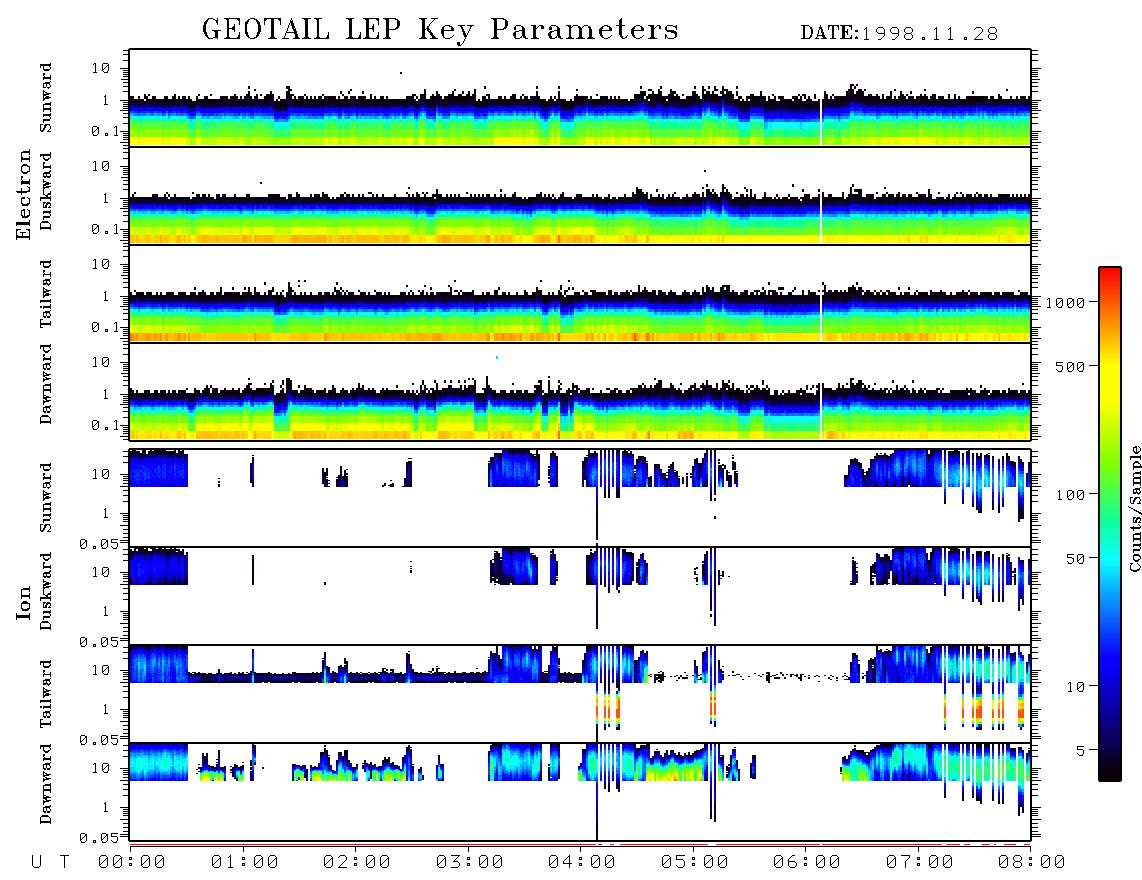Click the "U T" time axis label
The image size is (1142, 880).
coord(50,862)
